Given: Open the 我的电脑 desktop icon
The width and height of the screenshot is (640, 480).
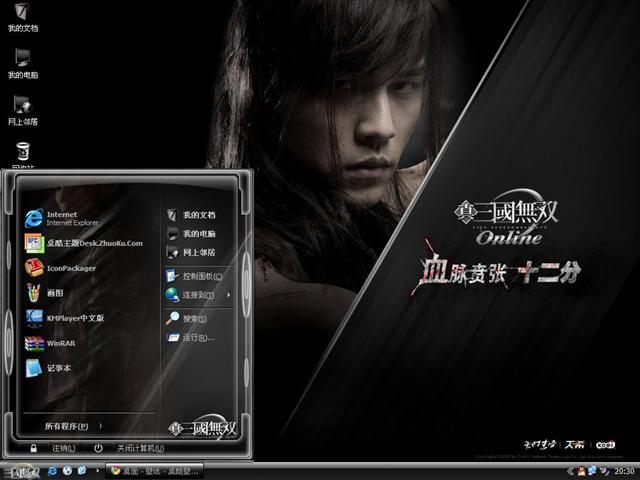Looking at the screenshot, I should [22, 64].
